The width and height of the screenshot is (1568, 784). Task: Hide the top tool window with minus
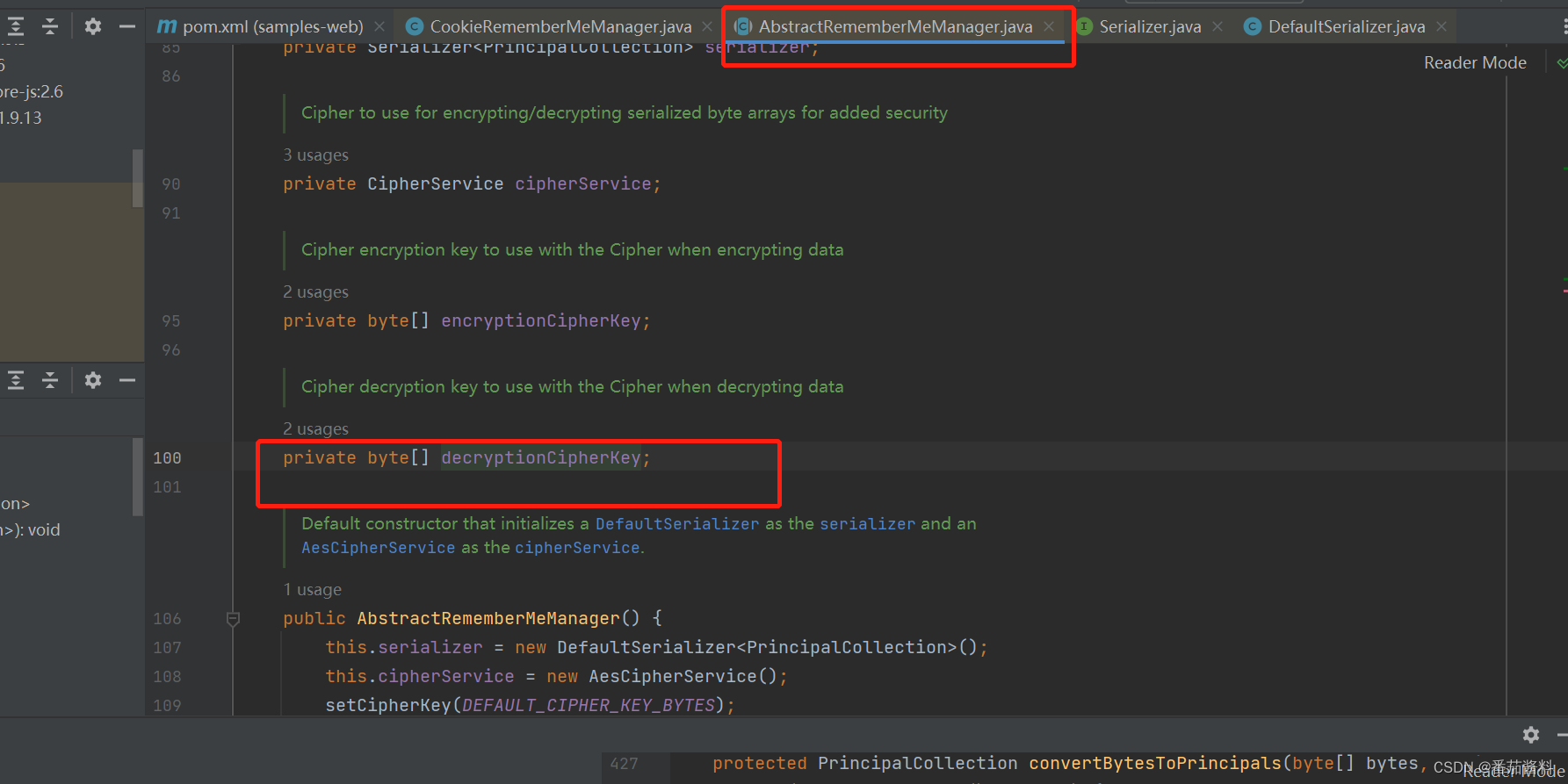pyautogui.click(x=127, y=26)
